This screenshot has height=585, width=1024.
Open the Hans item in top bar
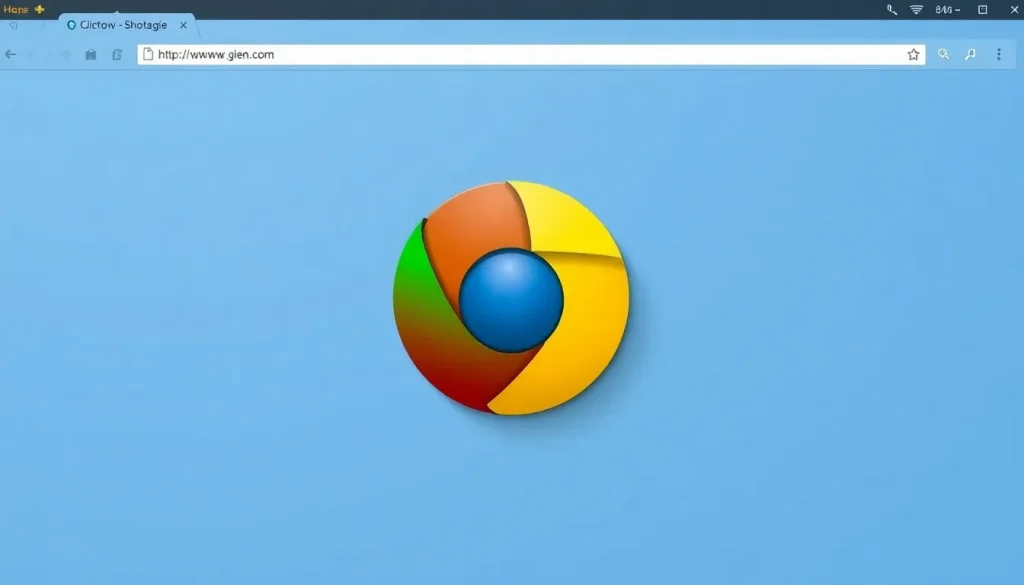click(x=16, y=9)
